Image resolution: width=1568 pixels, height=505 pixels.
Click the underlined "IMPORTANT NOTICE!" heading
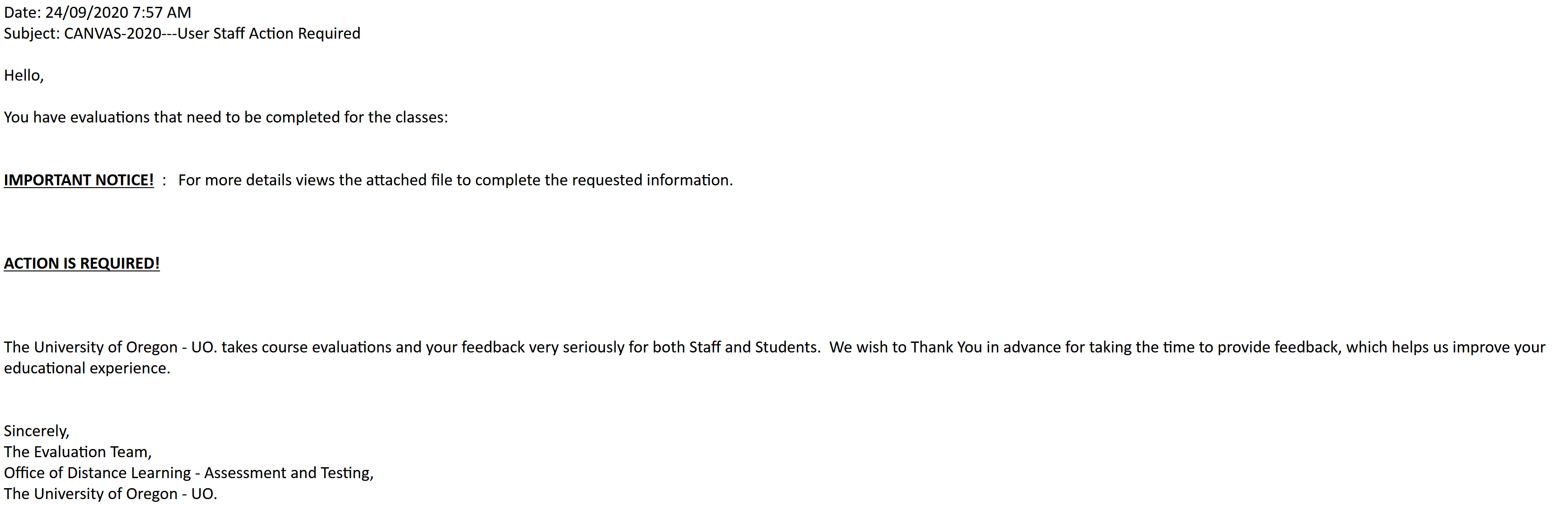(78, 180)
